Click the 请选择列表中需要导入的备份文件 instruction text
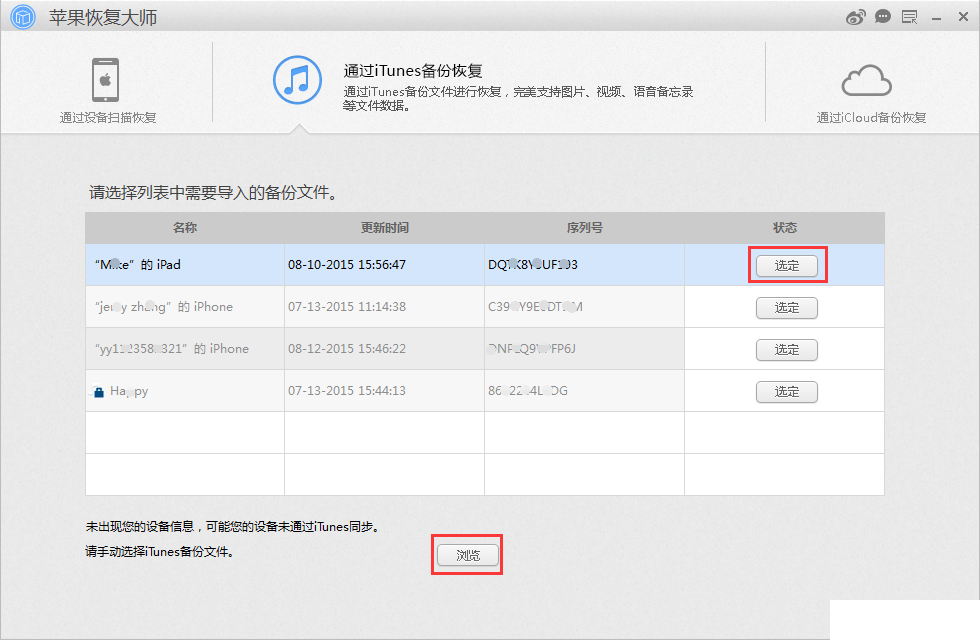The image size is (980, 640). [213, 192]
